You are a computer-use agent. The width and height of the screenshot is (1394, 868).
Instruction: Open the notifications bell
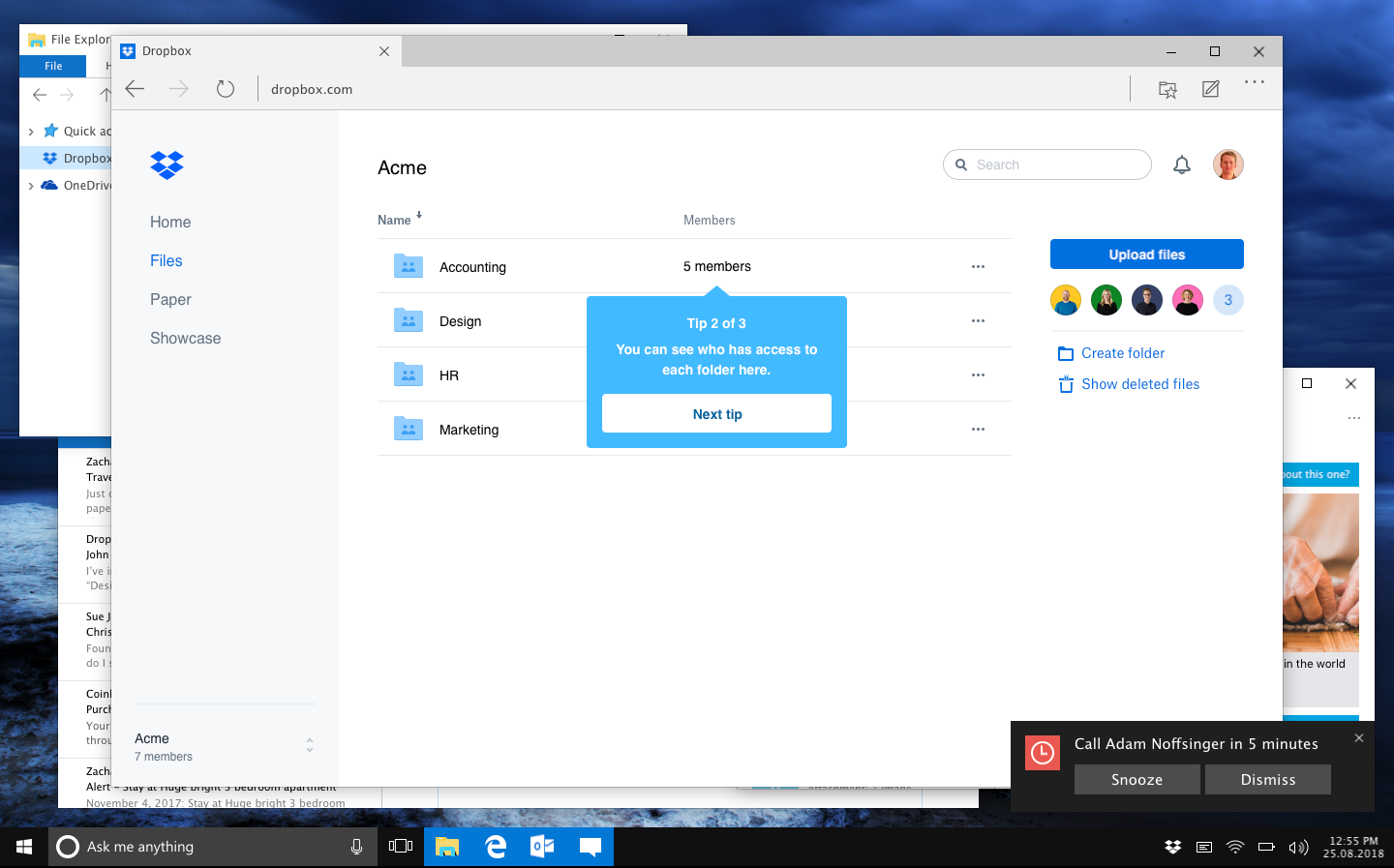1182,165
